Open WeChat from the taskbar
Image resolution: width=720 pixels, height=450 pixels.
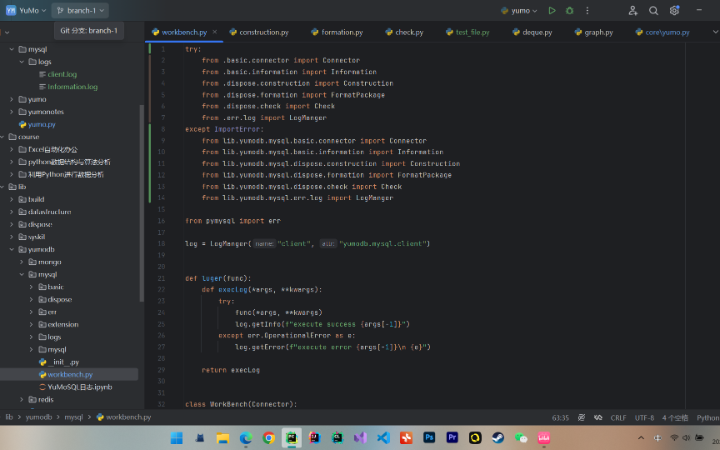pyautogui.click(x=521, y=438)
